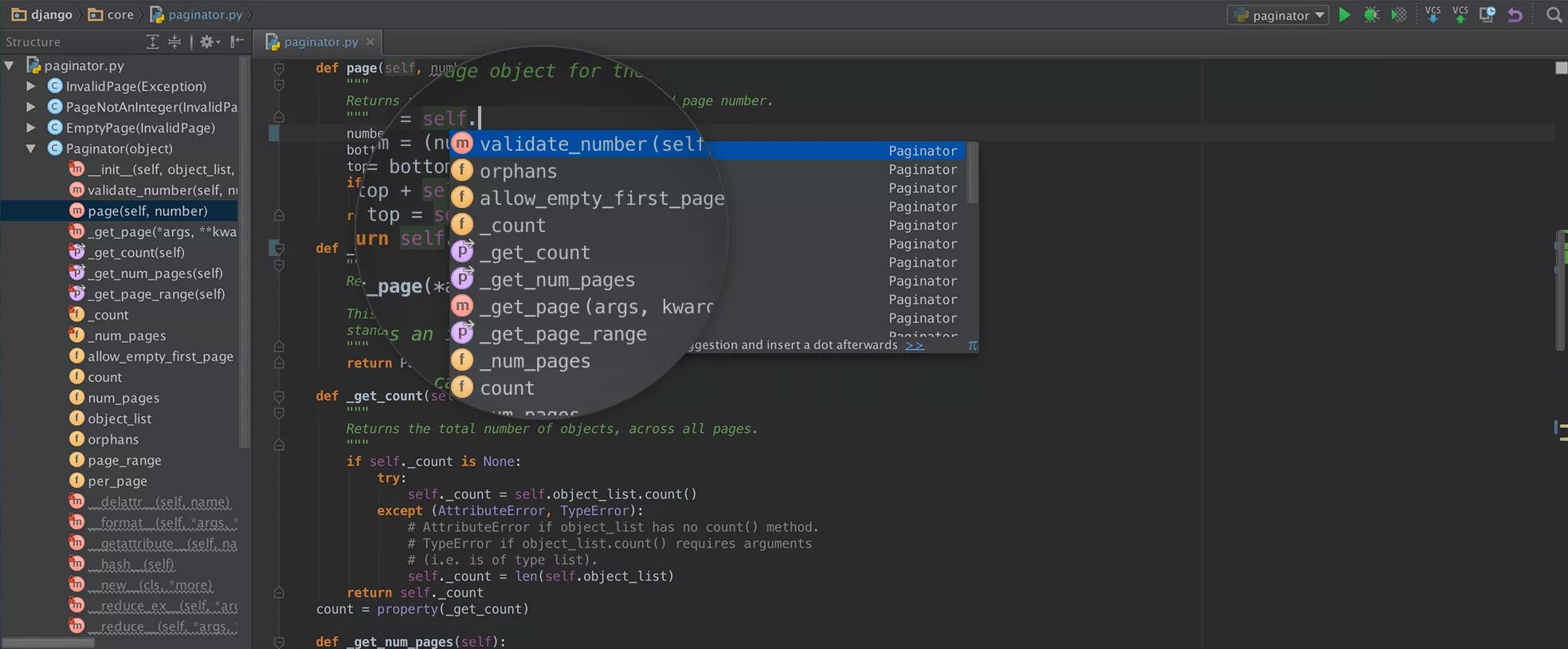Open Search Everywhere magnifier
The image size is (1568, 649).
pyautogui.click(x=1554, y=15)
